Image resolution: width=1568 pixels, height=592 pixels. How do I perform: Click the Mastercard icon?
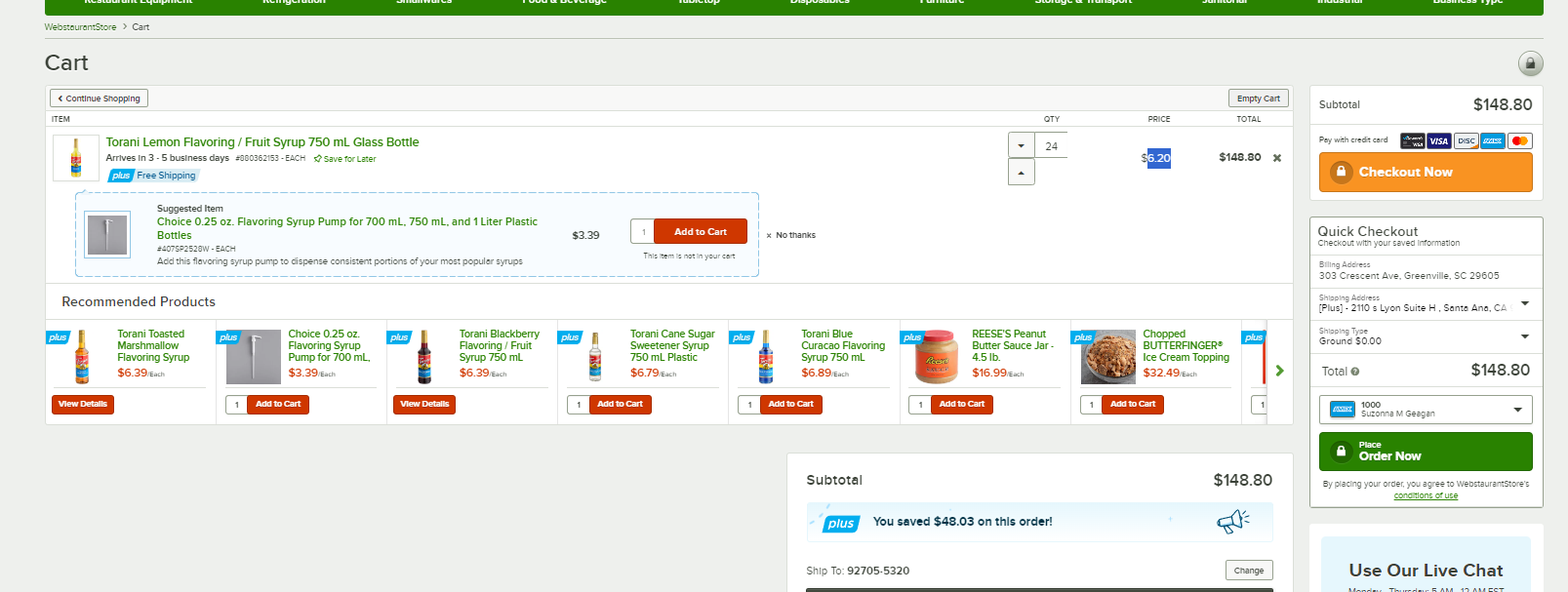(1519, 140)
